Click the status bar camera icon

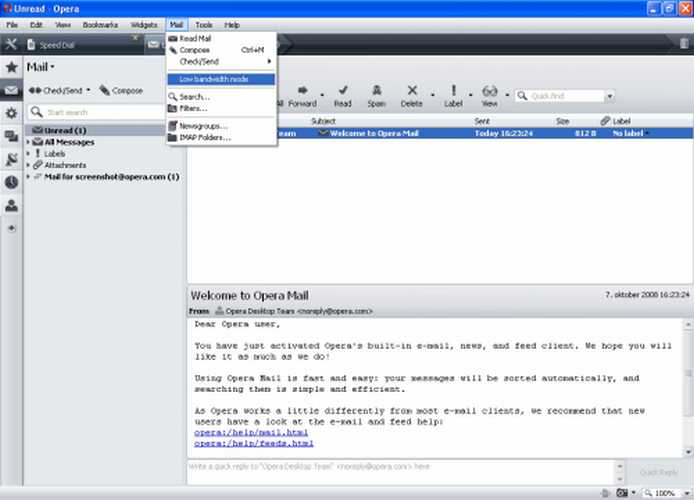[x=622, y=493]
